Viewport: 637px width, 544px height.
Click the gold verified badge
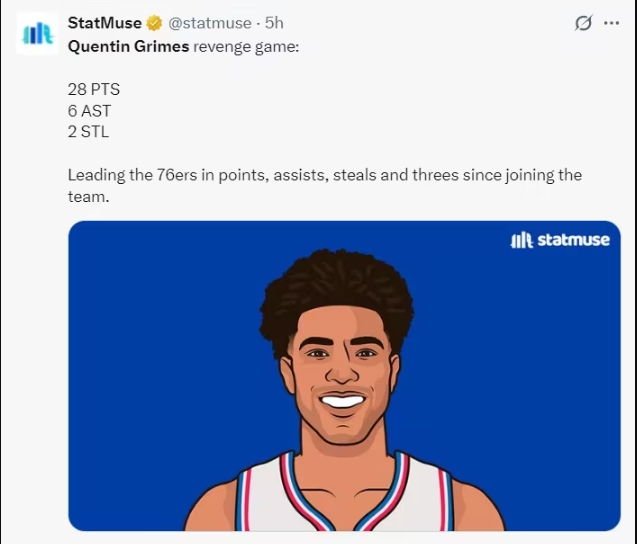click(155, 23)
